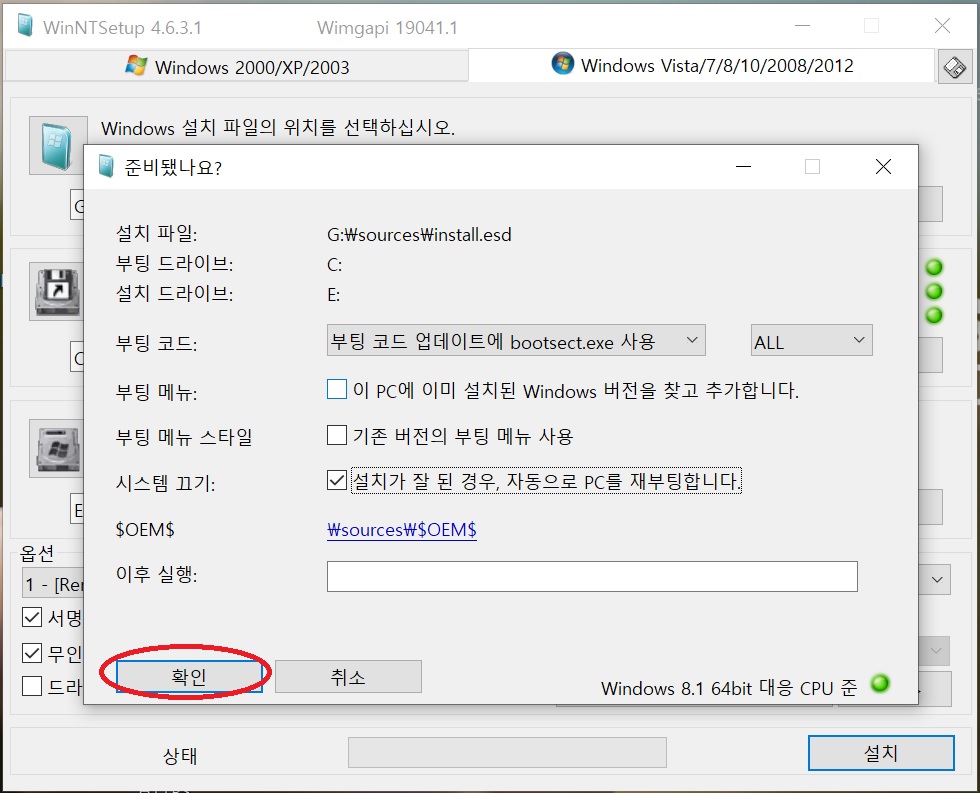Click the 준비됐나요? dialog title icon

tap(106, 167)
